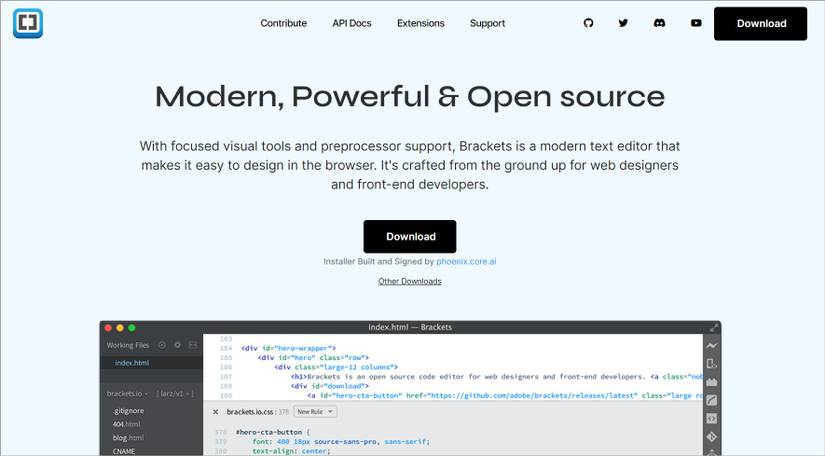Open the YouTube icon link
Screen dimensions: 825x456
(x=696, y=23)
